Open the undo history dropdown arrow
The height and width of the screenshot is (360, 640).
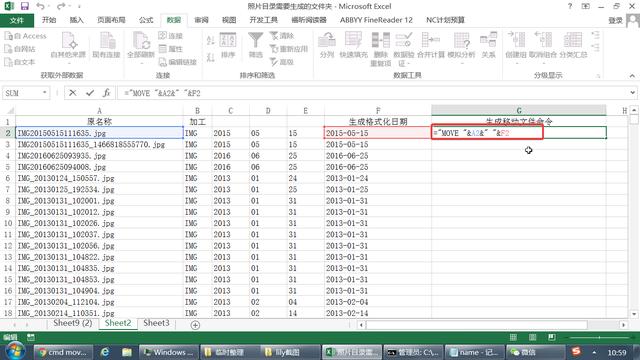(x=49, y=6)
